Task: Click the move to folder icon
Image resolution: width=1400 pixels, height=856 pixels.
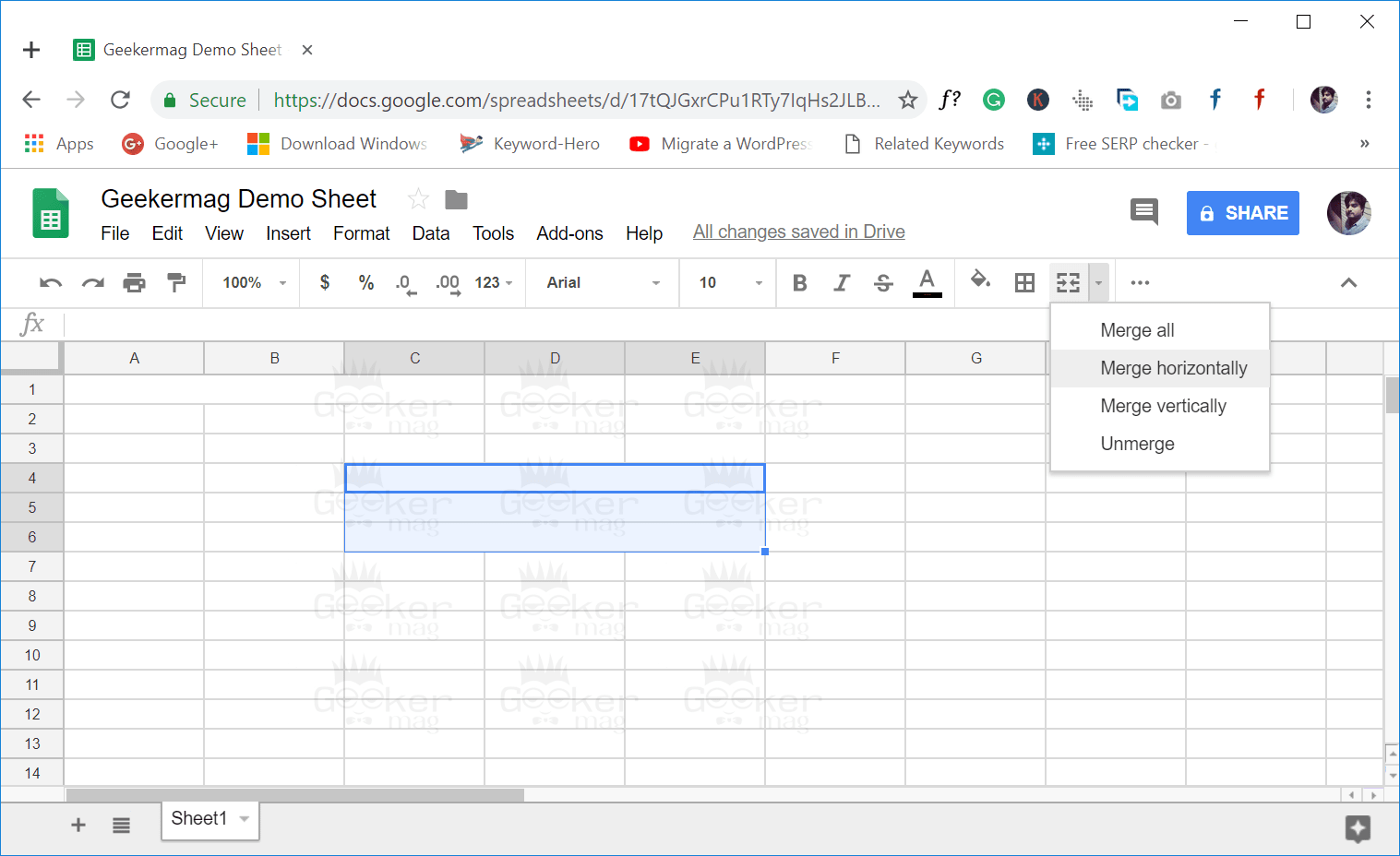Action: [456, 199]
